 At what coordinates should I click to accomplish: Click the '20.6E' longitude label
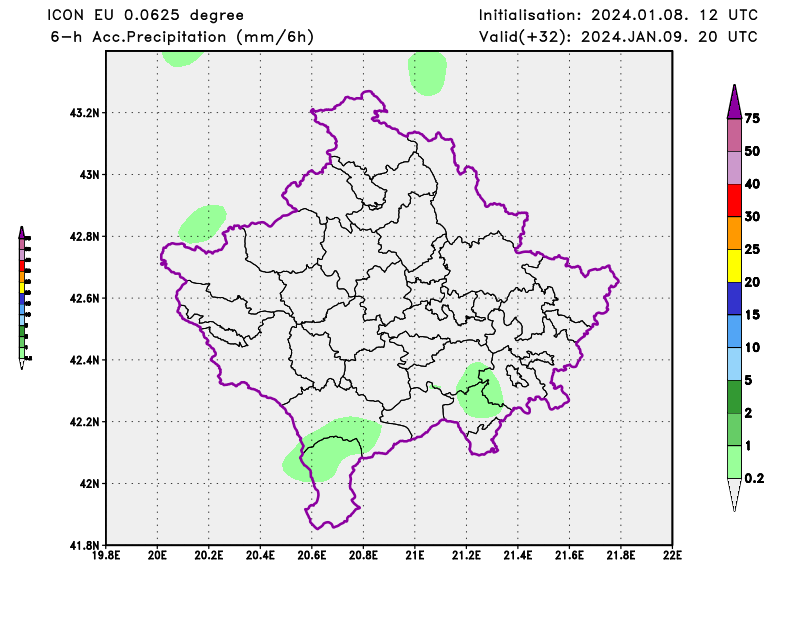pos(312,555)
